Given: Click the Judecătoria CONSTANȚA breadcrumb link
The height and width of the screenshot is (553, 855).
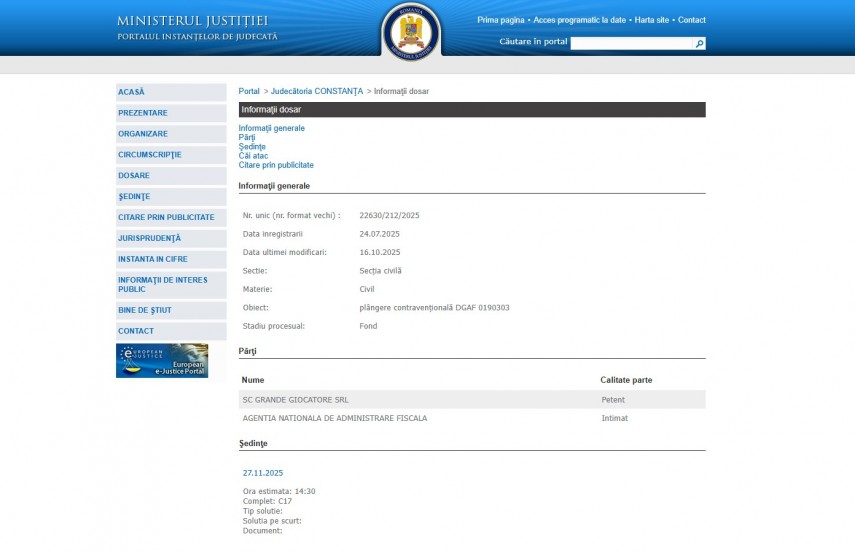Looking at the screenshot, I should [317, 91].
